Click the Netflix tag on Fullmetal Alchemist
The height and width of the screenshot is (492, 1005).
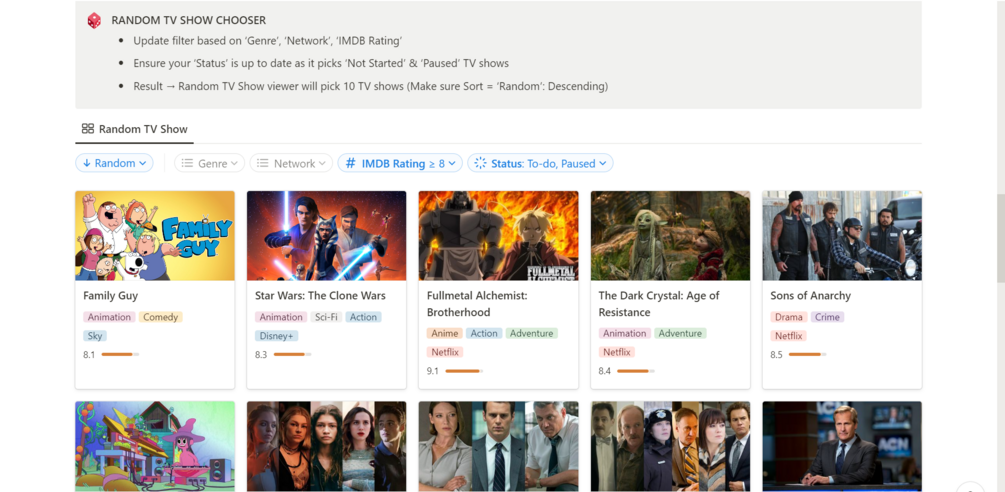[x=445, y=352]
